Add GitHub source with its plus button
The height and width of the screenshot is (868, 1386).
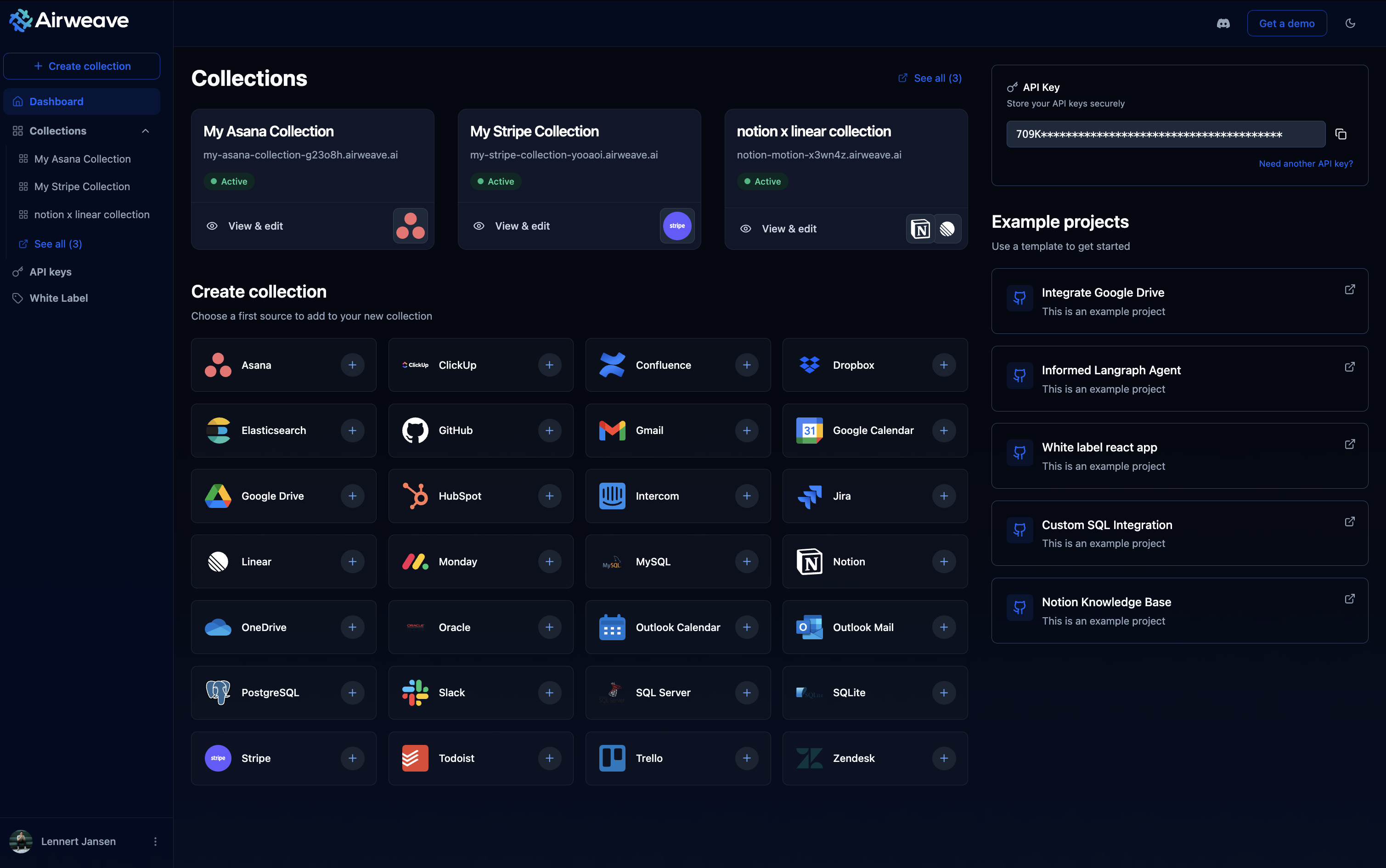(x=549, y=431)
